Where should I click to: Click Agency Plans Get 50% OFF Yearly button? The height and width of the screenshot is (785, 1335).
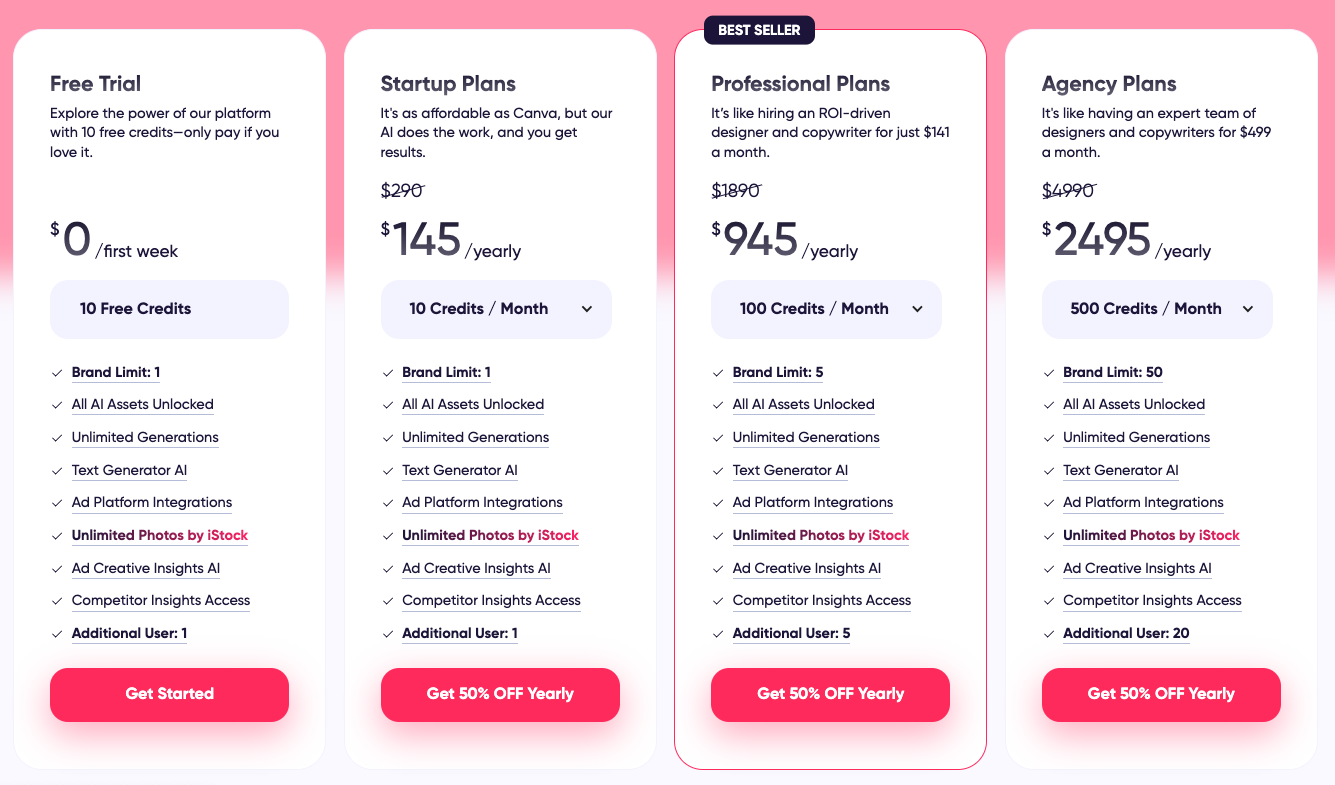click(x=1161, y=694)
